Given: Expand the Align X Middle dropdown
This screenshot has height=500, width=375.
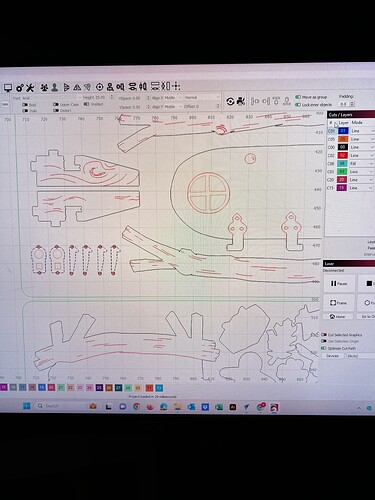Looking at the screenshot, I should tap(167, 98).
